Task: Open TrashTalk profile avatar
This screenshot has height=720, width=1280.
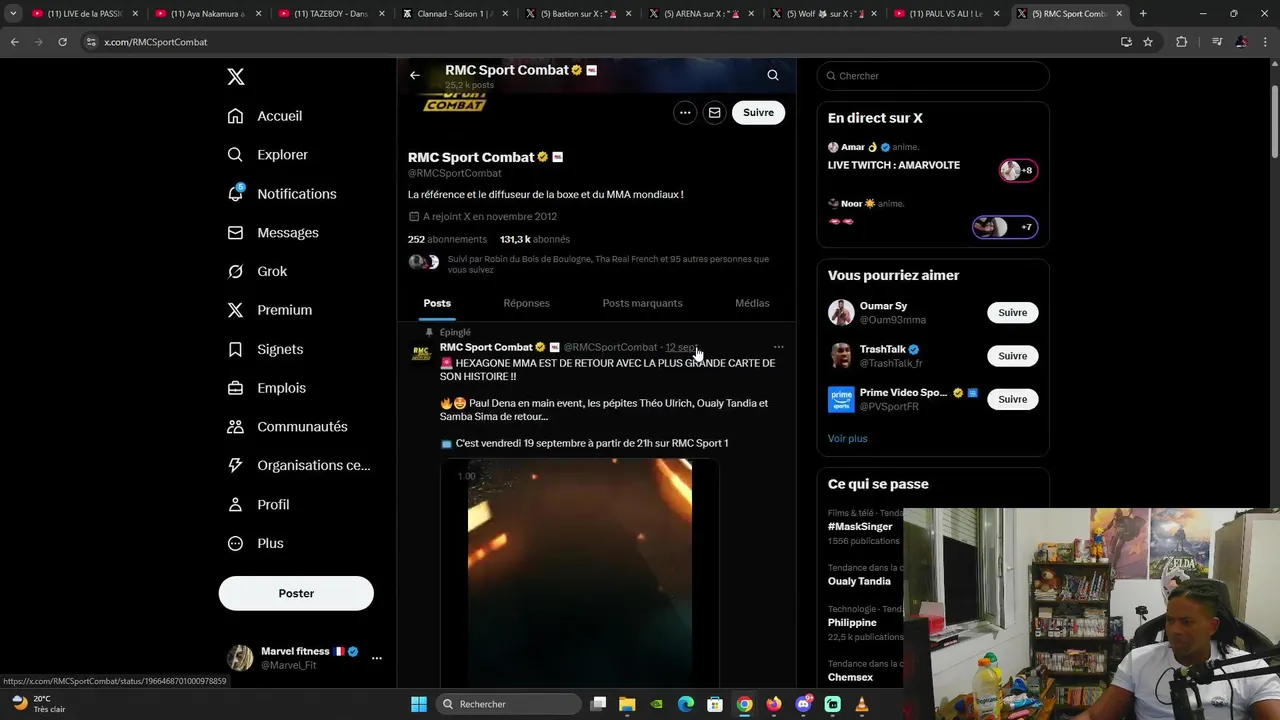Action: click(x=841, y=356)
